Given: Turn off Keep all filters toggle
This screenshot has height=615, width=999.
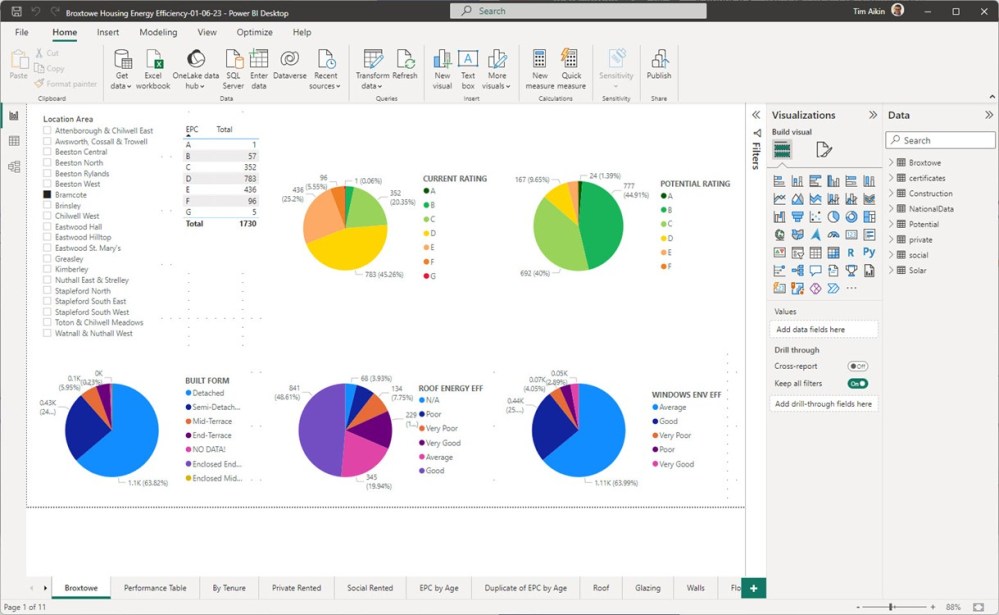Looking at the screenshot, I should pyautogui.click(x=857, y=384).
